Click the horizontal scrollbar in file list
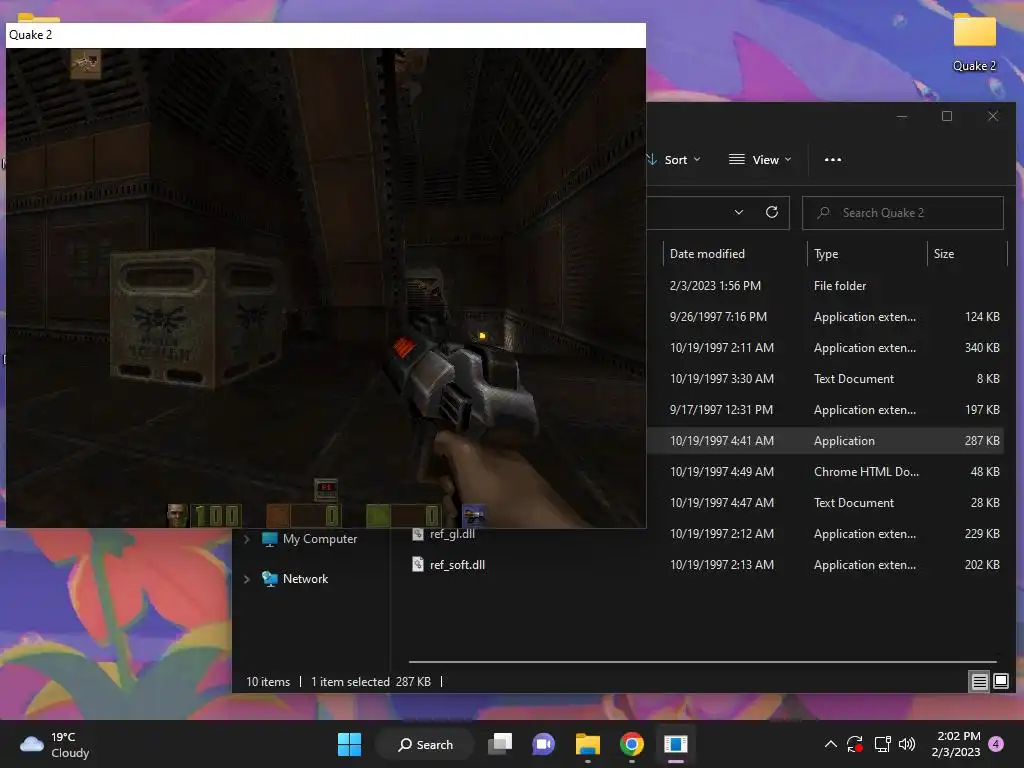 tap(702, 662)
